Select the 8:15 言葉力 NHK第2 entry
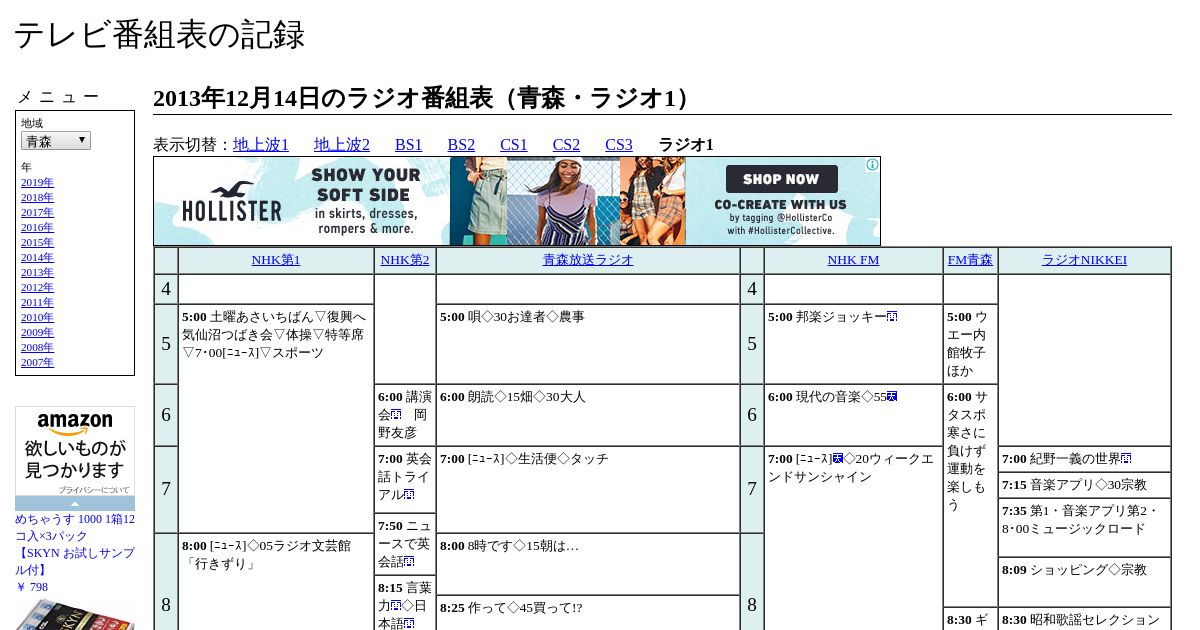The height and width of the screenshot is (630, 1200). click(x=405, y=603)
